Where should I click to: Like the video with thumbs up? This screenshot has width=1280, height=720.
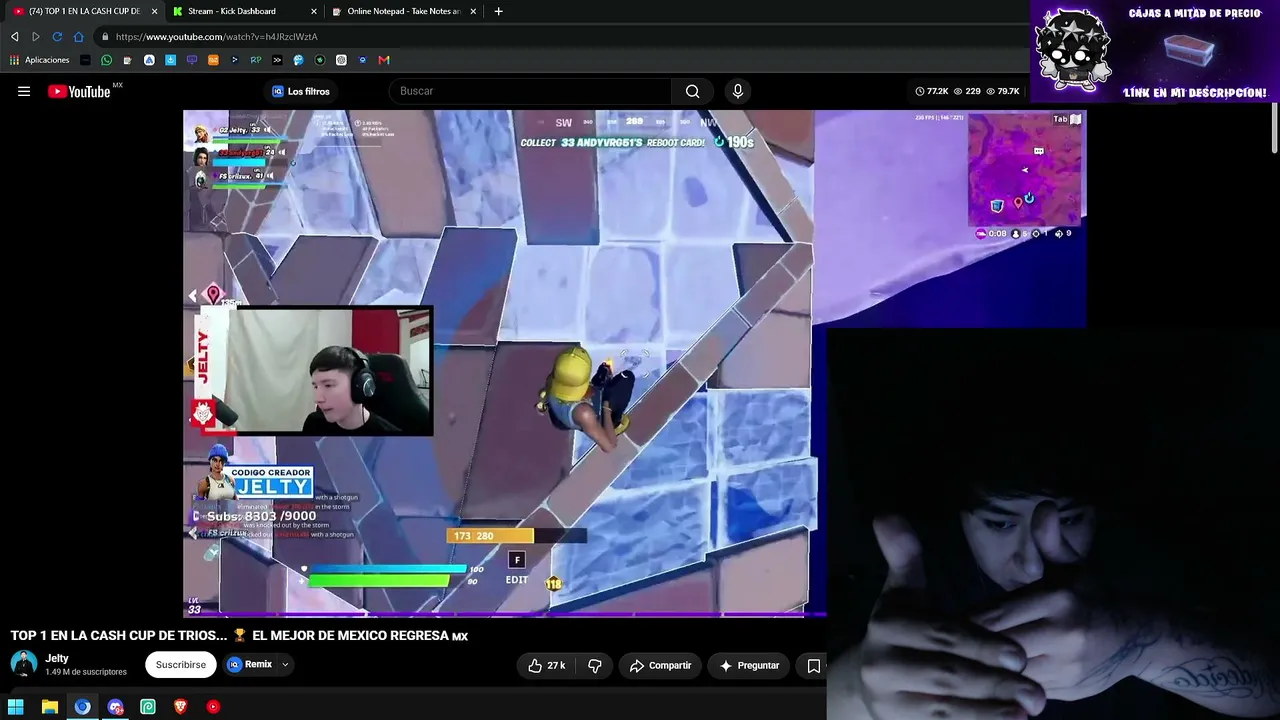[546, 665]
